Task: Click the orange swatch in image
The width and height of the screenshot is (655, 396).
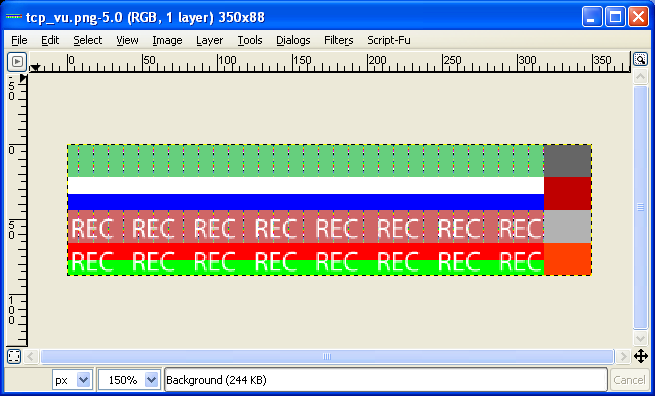Action: click(567, 259)
